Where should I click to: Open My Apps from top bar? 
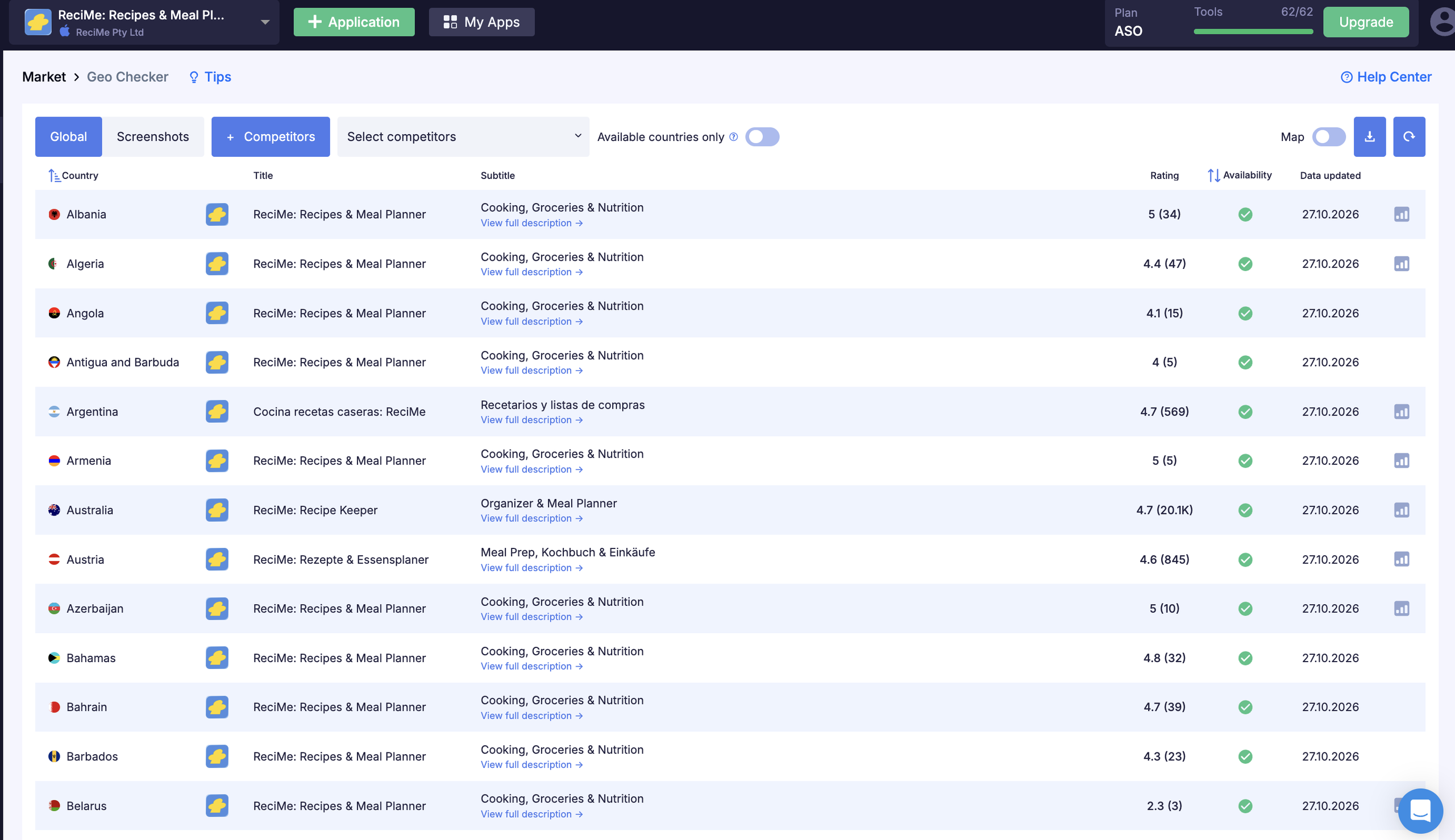point(482,22)
